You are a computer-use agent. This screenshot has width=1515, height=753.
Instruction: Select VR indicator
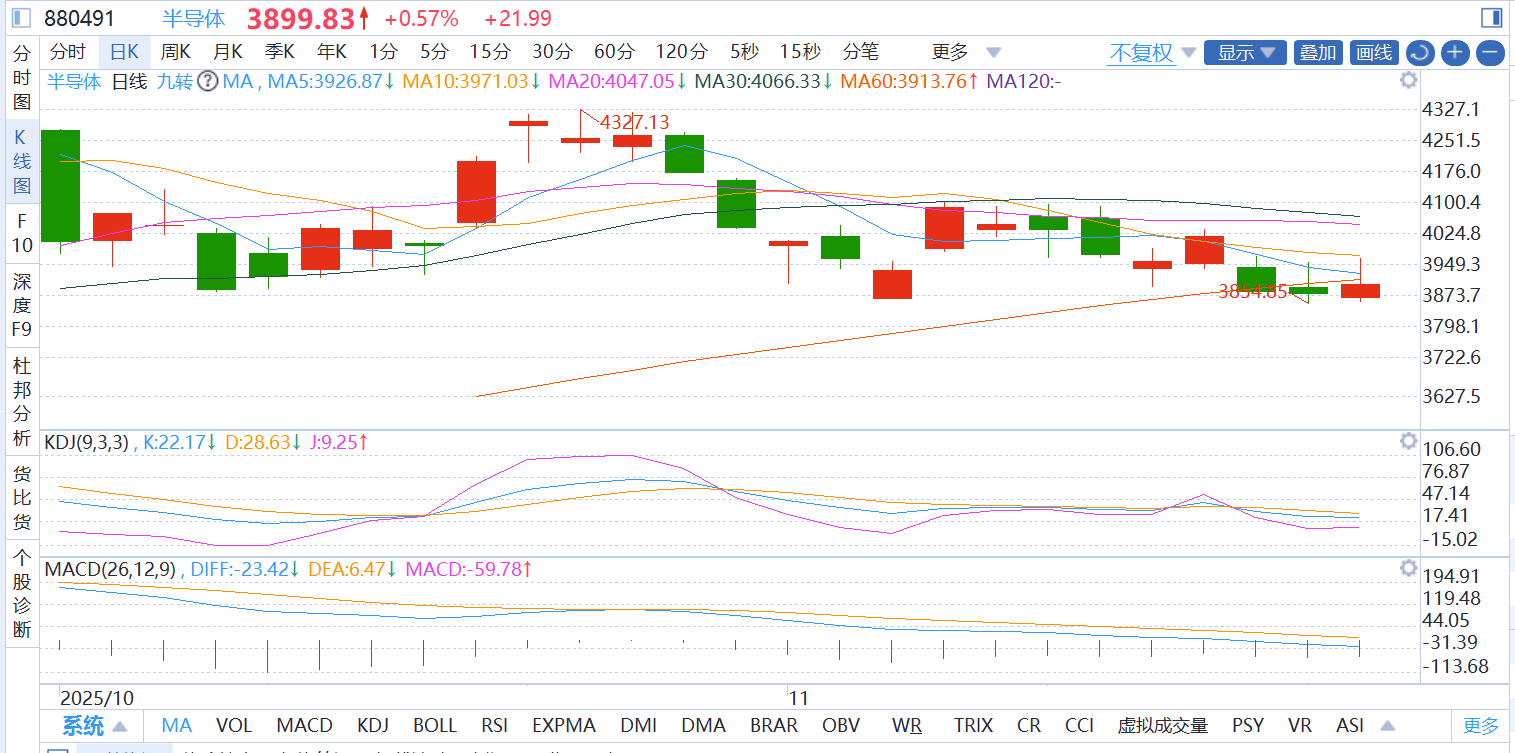[1300, 726]
